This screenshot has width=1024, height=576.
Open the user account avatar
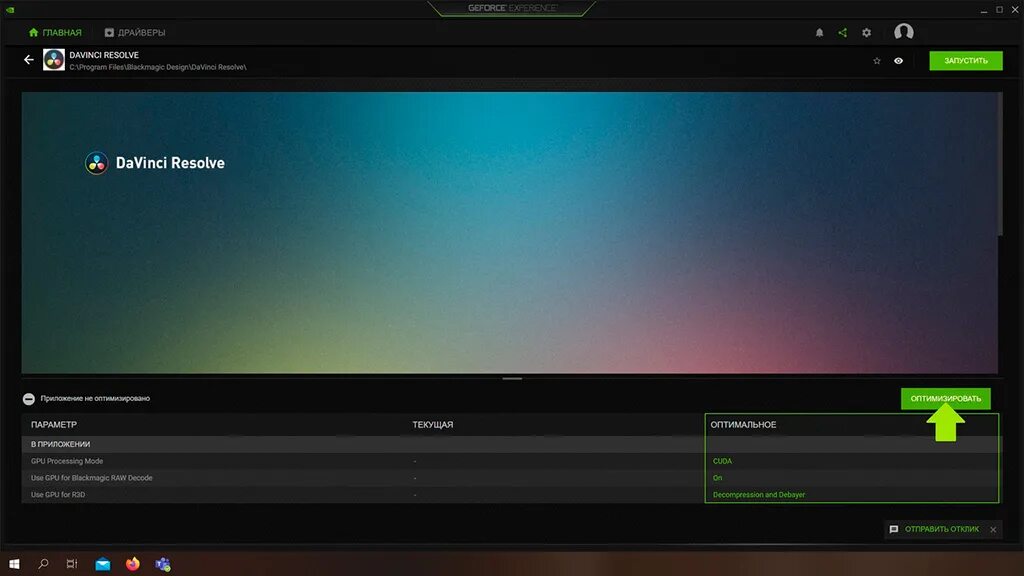click(x=904, y=32)
